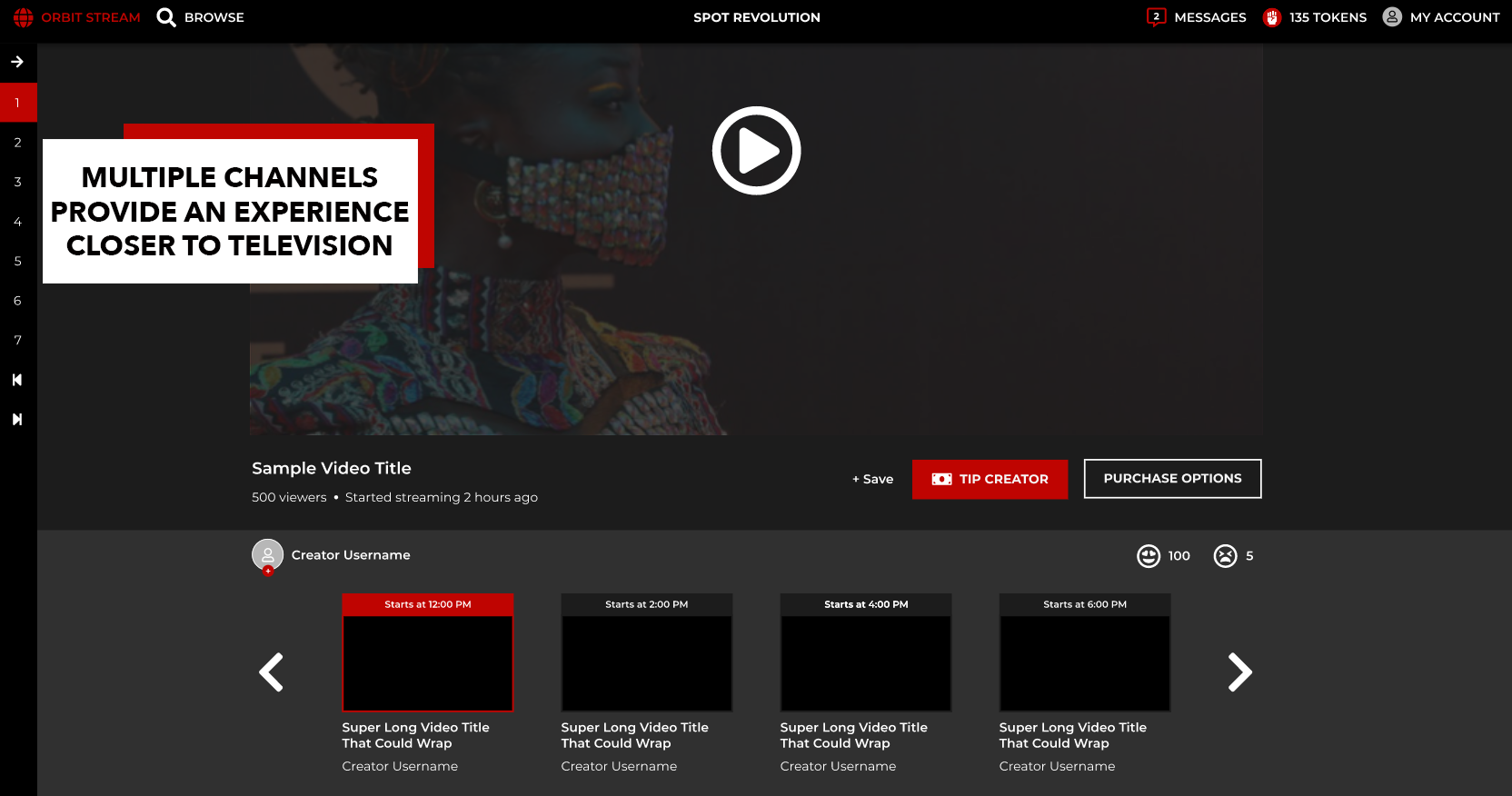Show previous schedule items with left chevron
Viewport: 1512px width, 796px height.
[x=271, y=672]
